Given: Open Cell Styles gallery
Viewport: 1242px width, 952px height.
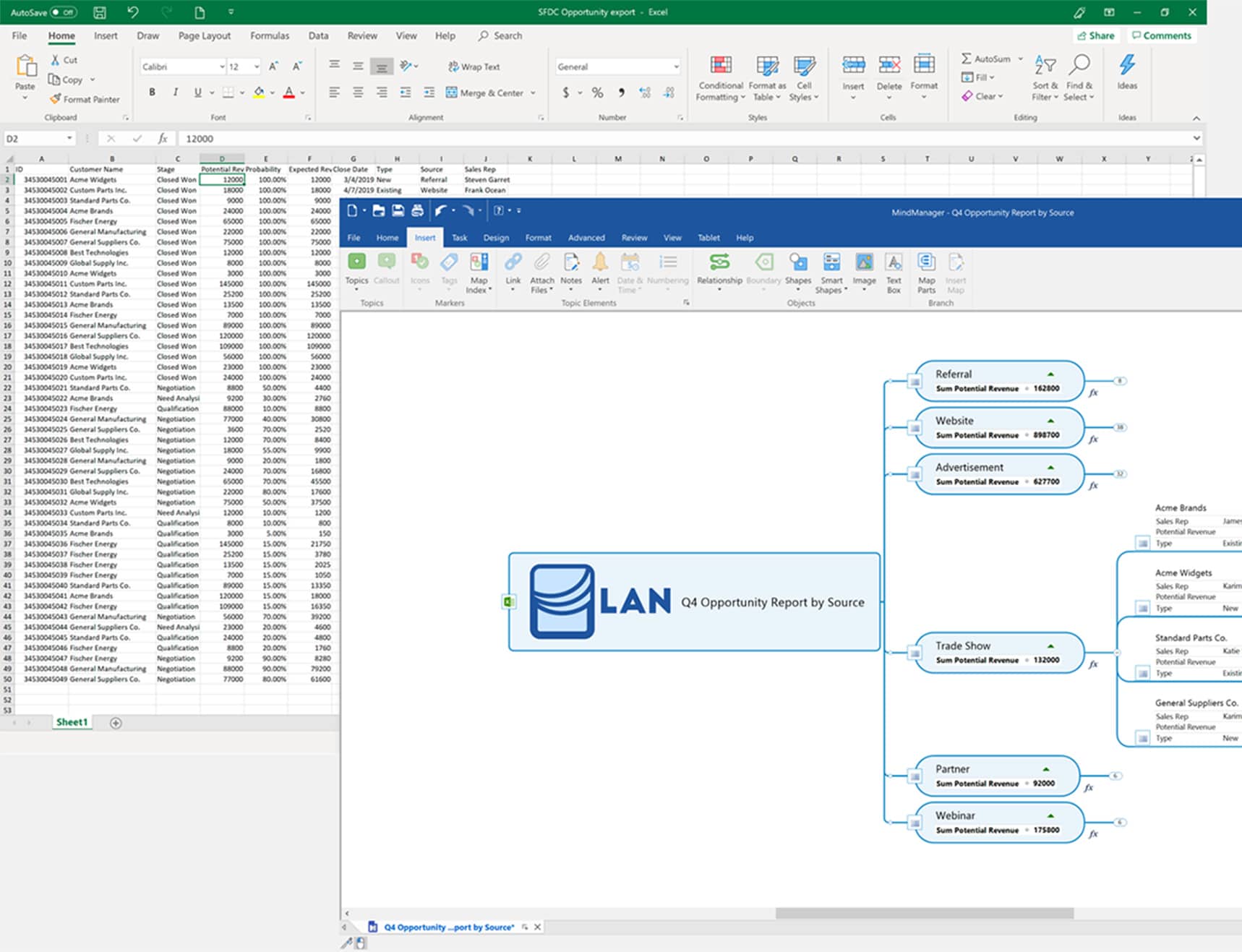Looking at the screenshot, I should pos(804,78).
